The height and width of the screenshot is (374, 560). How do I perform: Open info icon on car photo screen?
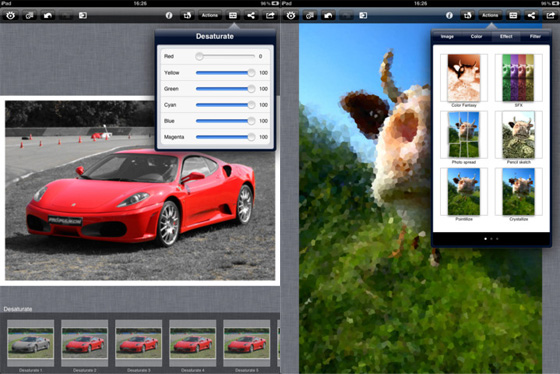pos(169,15)
